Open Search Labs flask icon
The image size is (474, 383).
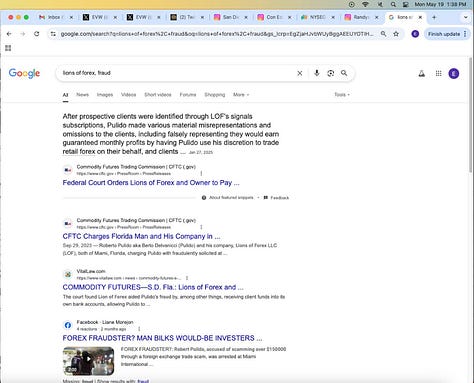[422, 74]
